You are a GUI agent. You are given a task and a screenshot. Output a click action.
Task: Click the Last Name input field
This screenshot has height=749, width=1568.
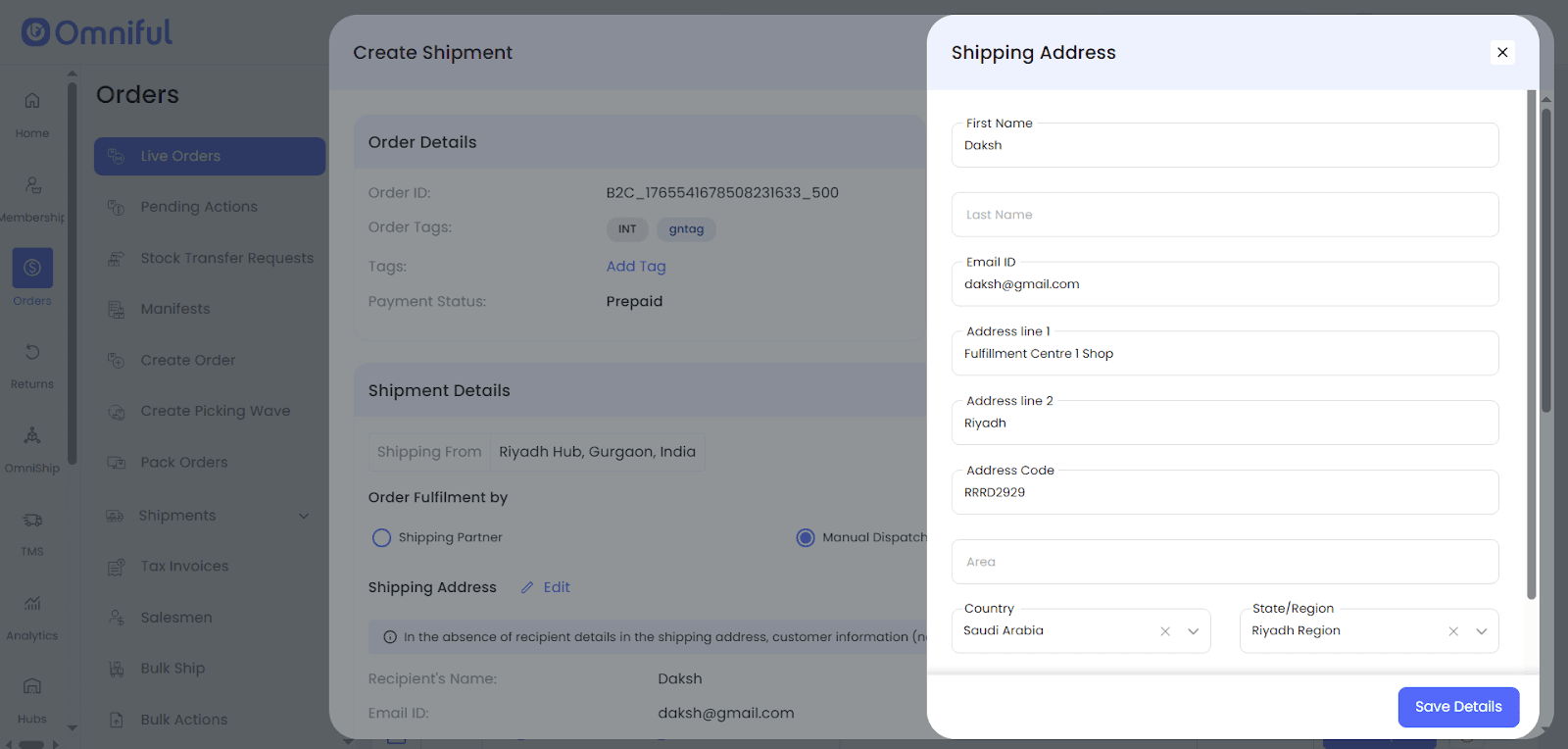tap(1224, 215)
